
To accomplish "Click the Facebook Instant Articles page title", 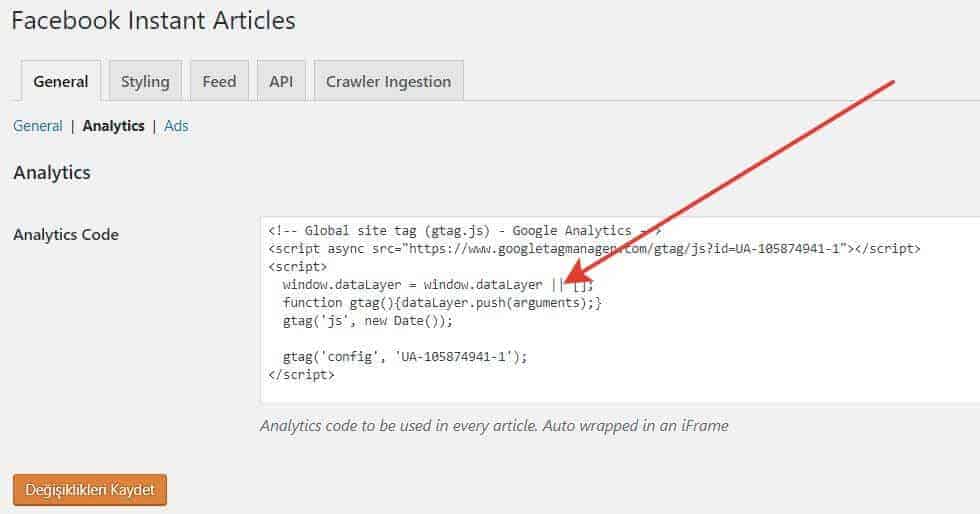I will point(154,21).
